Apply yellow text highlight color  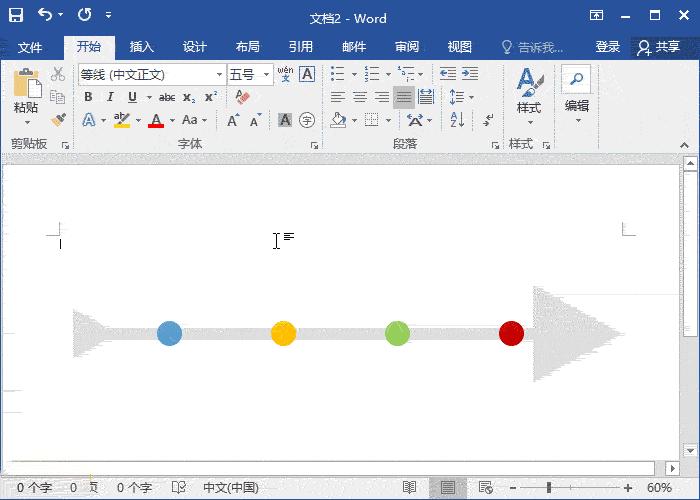pos(122,120)
